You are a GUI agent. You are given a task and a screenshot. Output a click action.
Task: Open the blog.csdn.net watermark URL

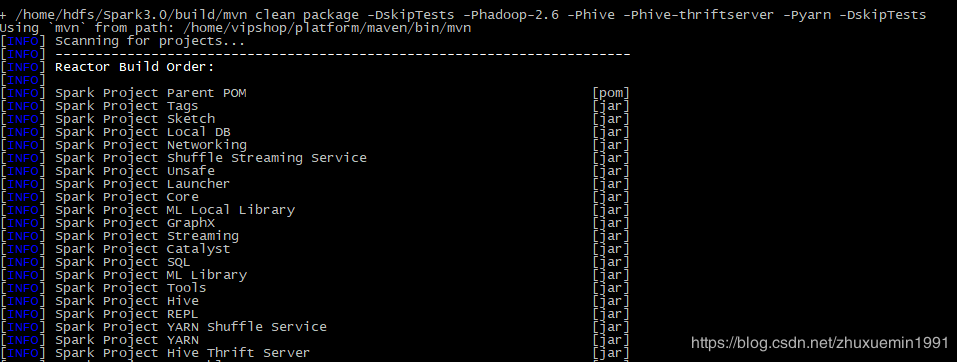820,342
